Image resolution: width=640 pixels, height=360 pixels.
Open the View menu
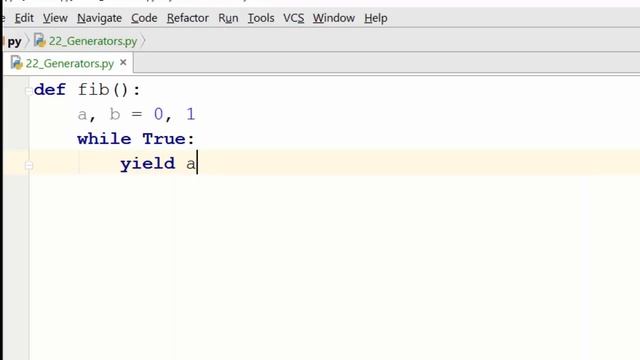(x=55, y=18)
